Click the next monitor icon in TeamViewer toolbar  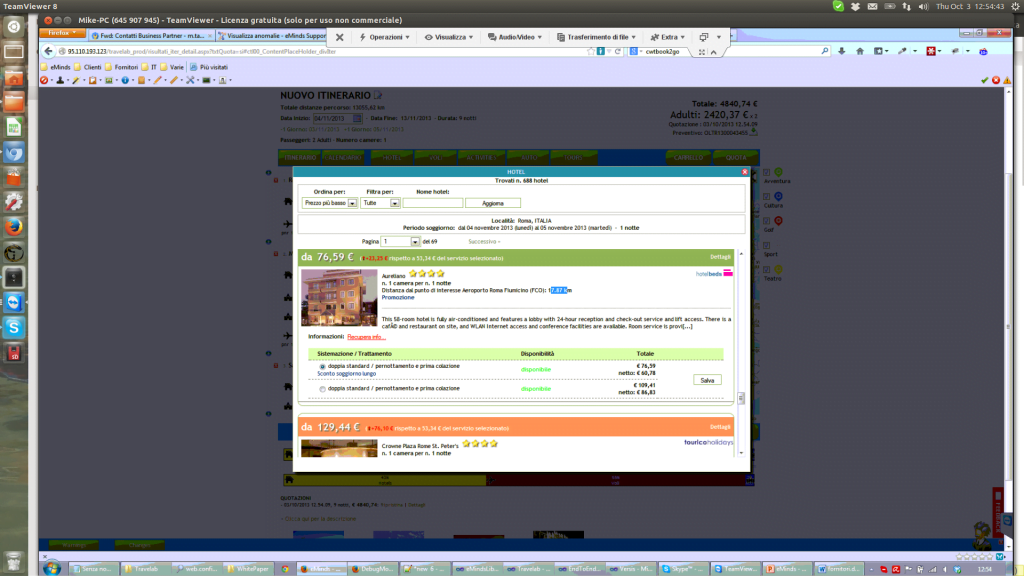pyautogui.click(x=704, y=37)
